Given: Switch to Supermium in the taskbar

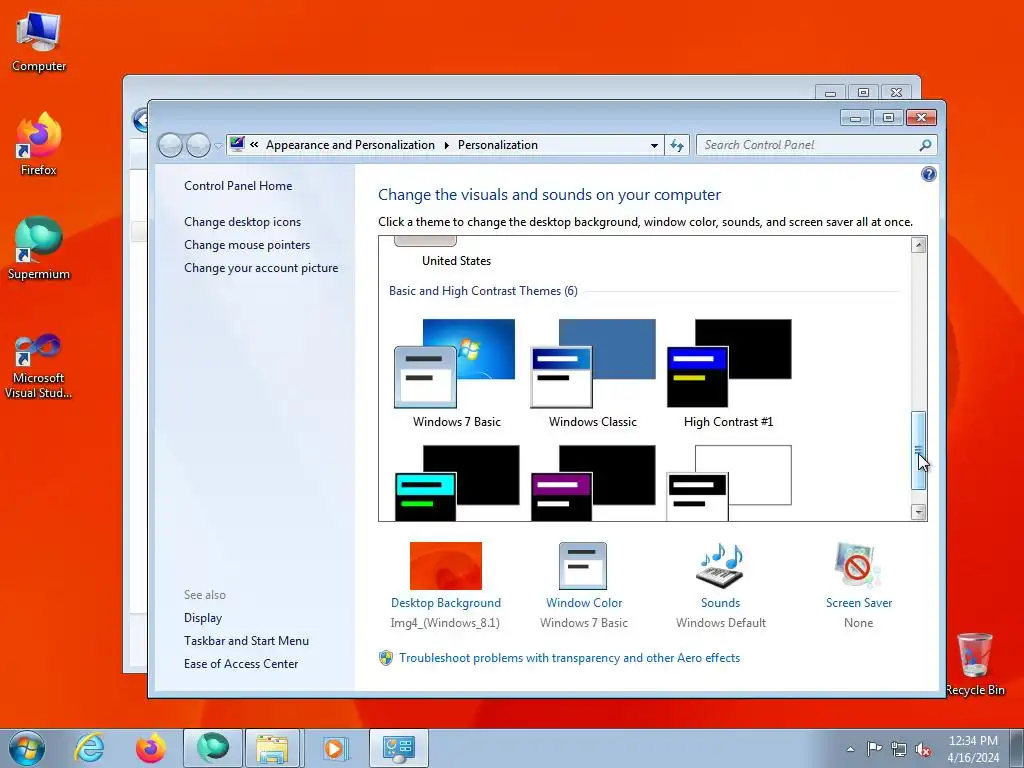Looking at the screenshot, I should (213, 748).
